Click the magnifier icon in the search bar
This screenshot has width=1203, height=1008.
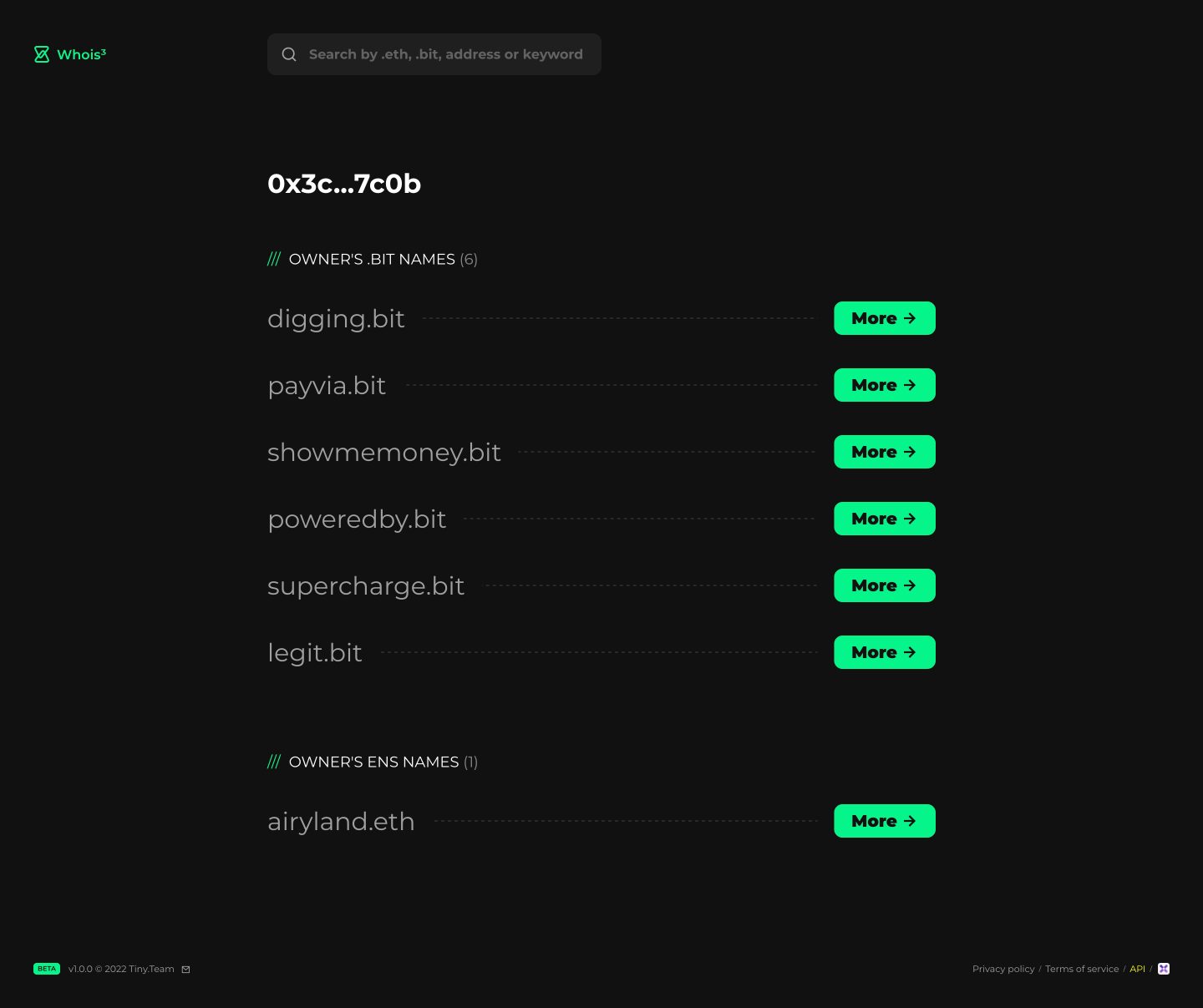click(x=289, y=53)
